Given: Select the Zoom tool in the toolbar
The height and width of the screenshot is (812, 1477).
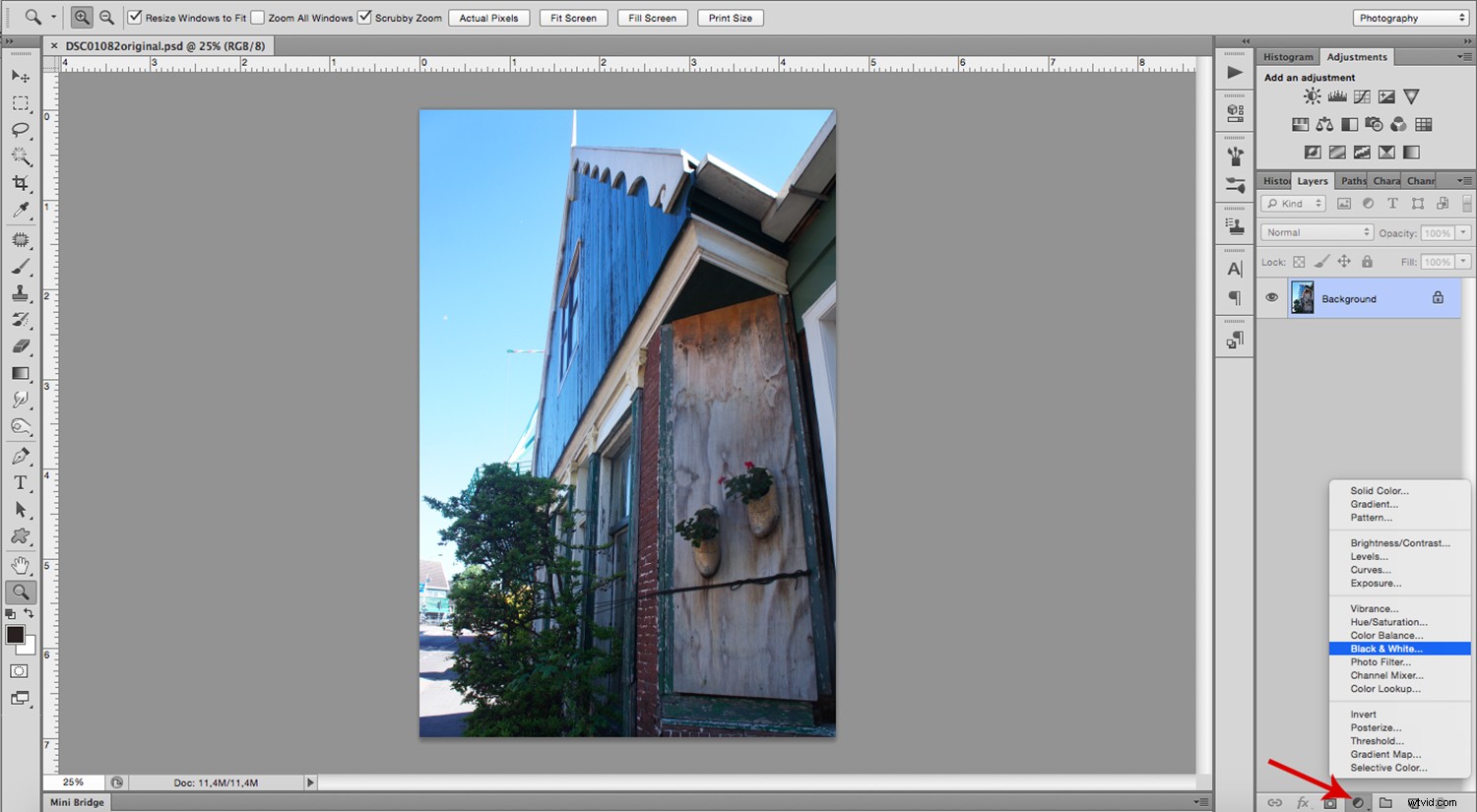Looking at the screenshot, I should [20, 592].
